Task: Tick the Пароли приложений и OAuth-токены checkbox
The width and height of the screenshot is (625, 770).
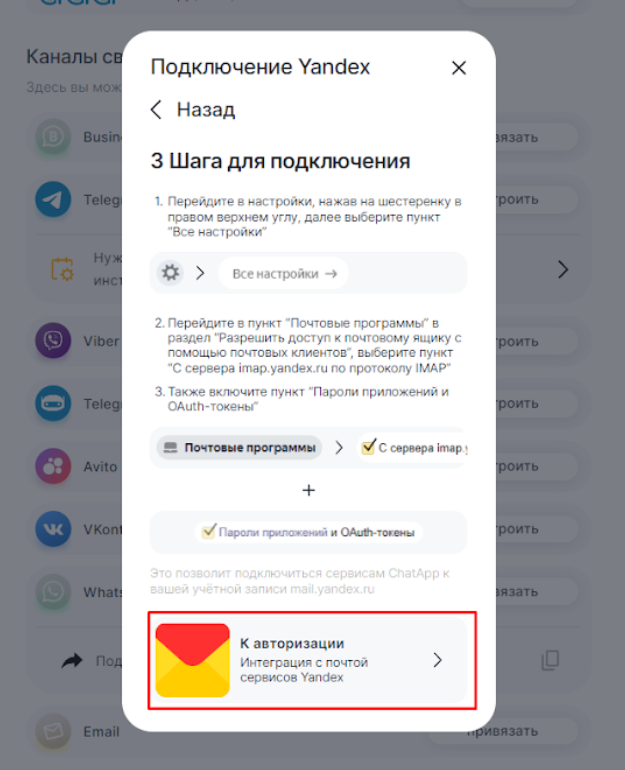Action: click(x=209, y=531)
